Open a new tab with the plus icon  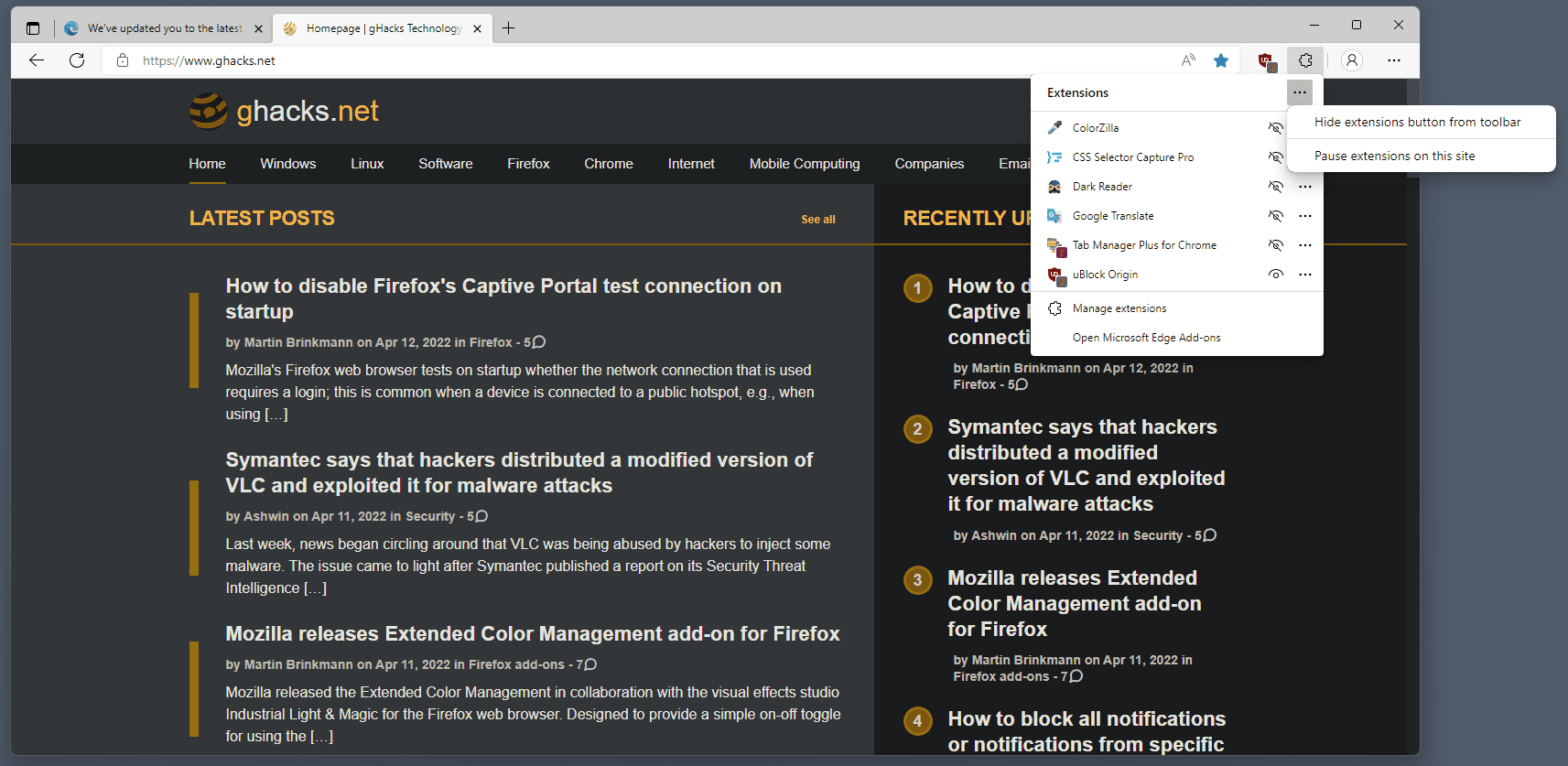point(509,28)
